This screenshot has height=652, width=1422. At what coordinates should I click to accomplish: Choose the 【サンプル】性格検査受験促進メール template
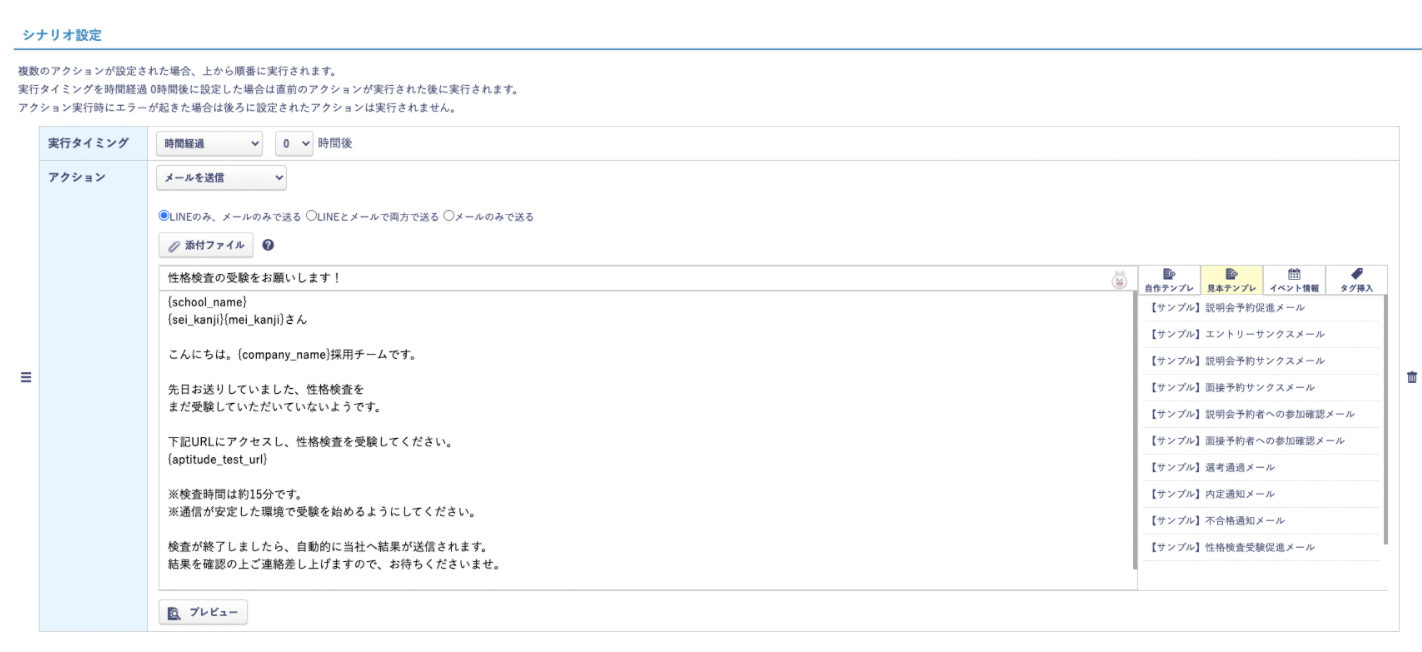[x=1232, y=547]
